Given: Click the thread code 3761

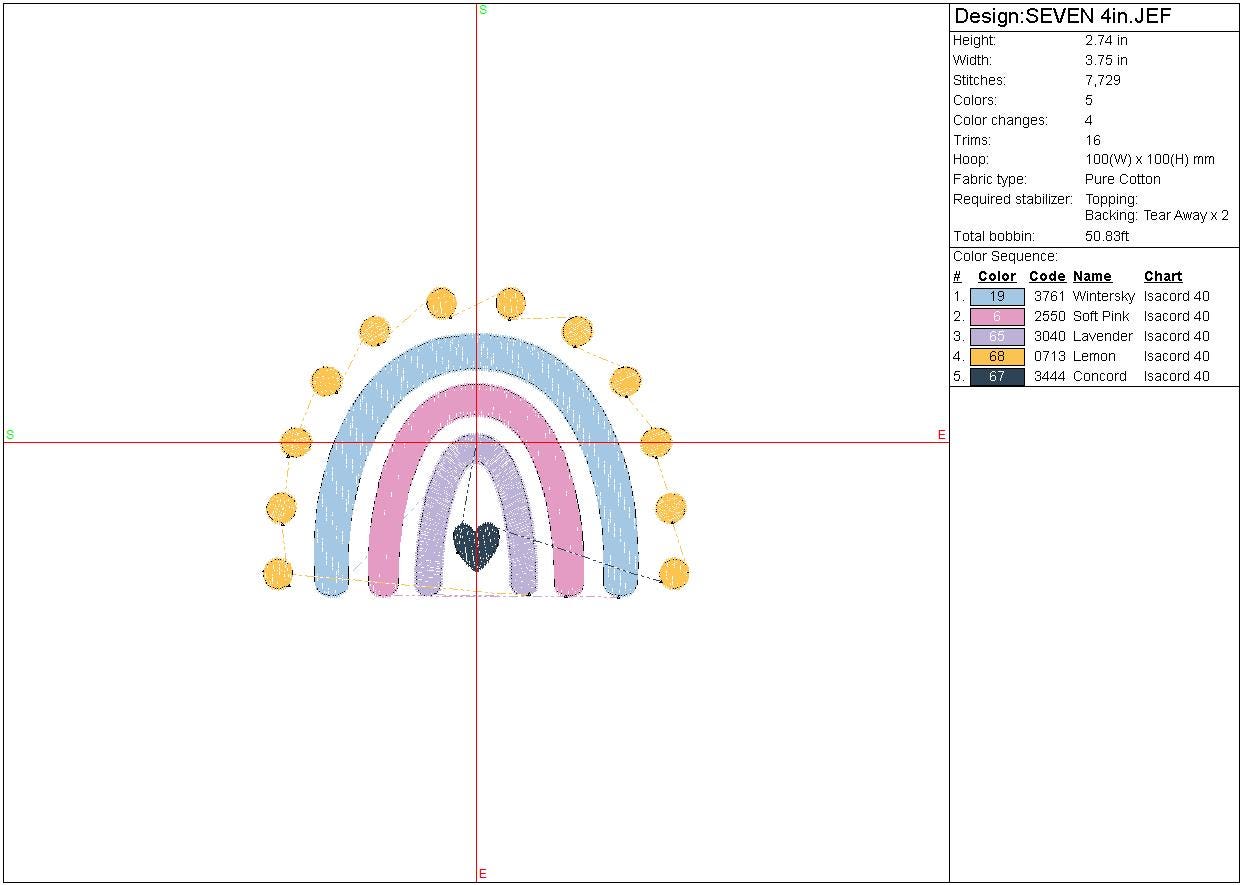Looking at the screenshot, I should (x=1049, y=297).
